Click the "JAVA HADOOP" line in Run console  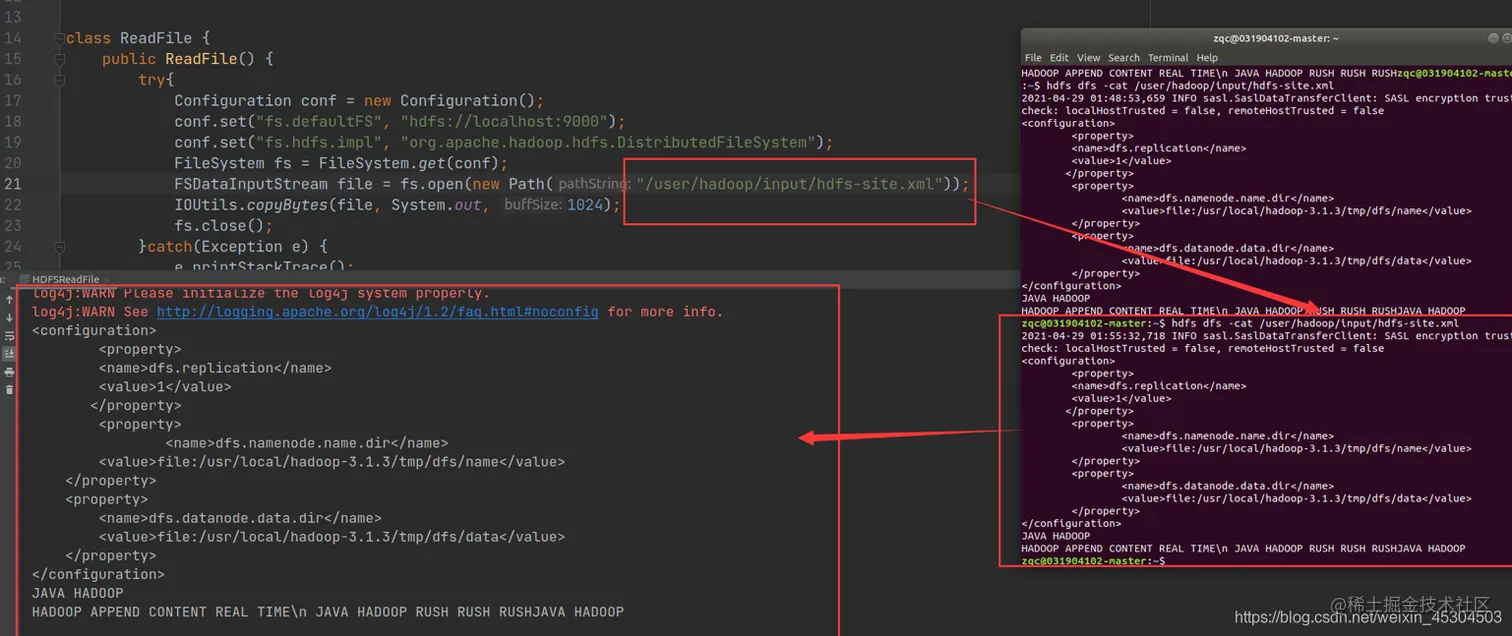coord(78,593)
